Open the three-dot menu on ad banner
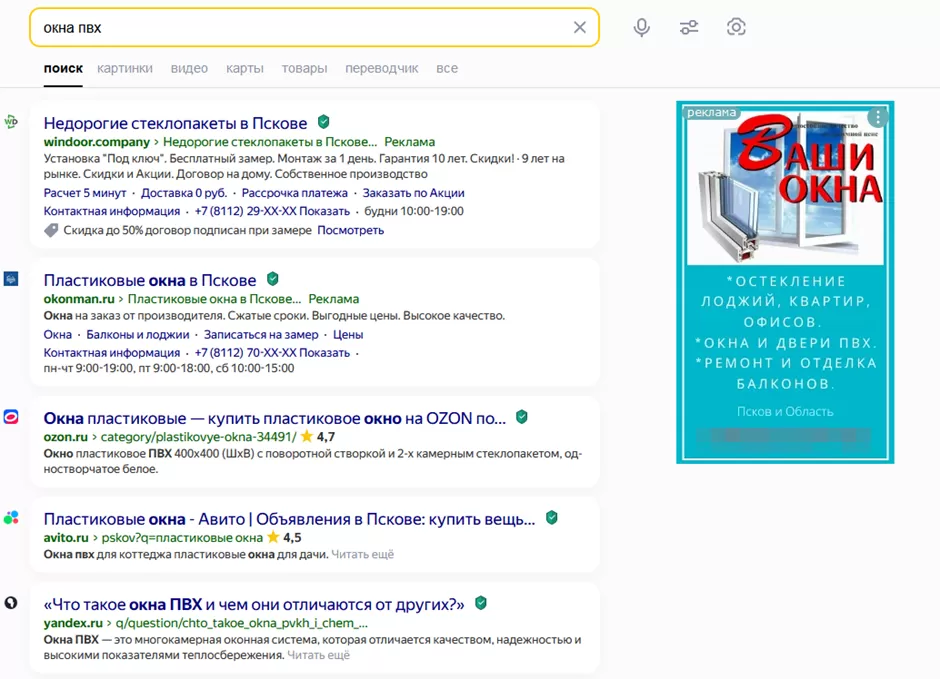 [x=877, y=116]
